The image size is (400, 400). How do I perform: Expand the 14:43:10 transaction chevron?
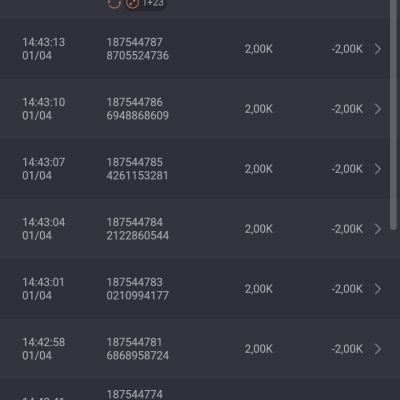pos(378,109)
